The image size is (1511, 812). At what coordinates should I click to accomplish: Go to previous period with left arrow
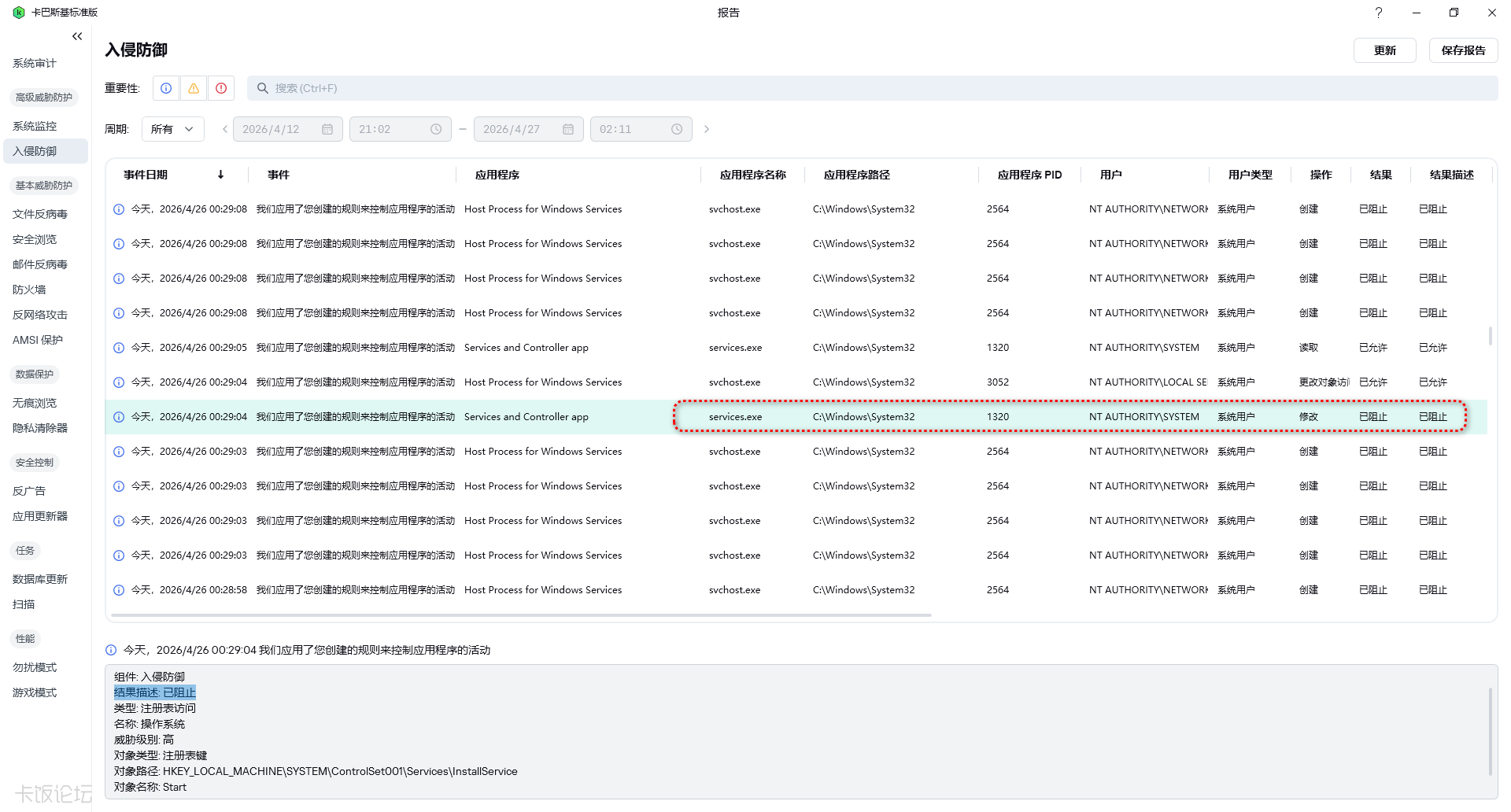[x=224, y=129]
